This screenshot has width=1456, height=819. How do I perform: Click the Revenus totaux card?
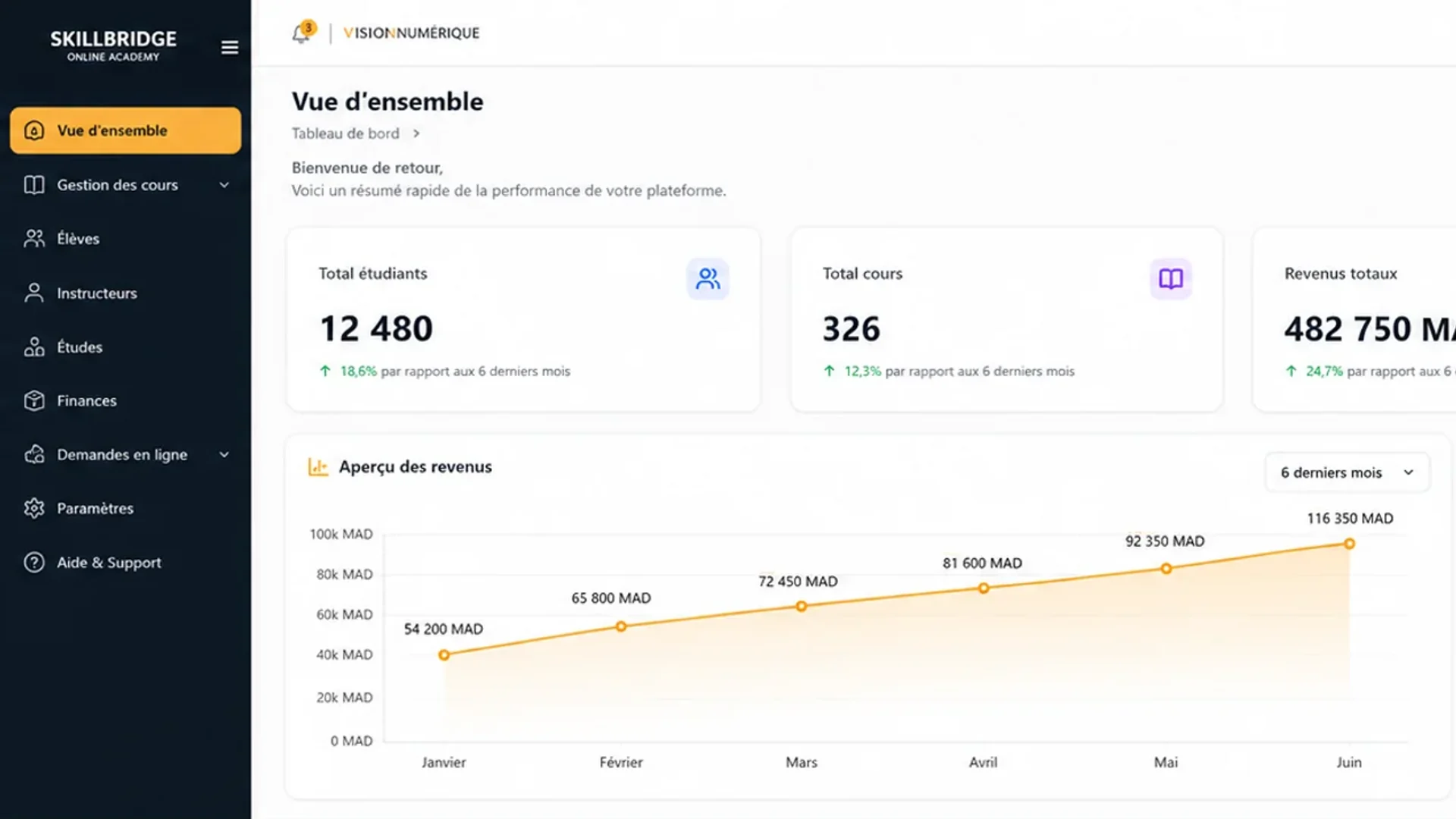coord(1354,320)
